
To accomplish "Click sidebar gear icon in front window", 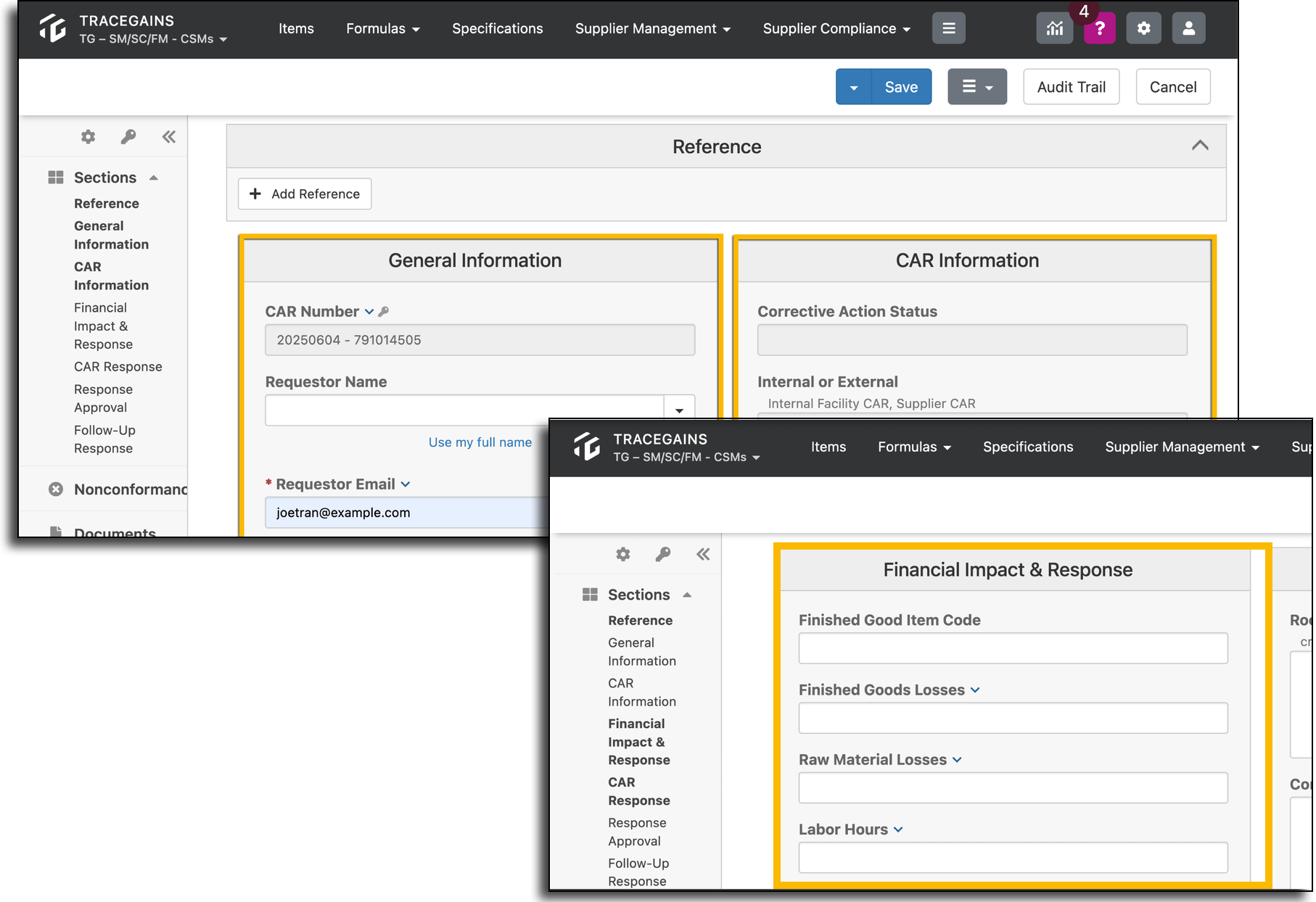I will [x=623, y=555].
